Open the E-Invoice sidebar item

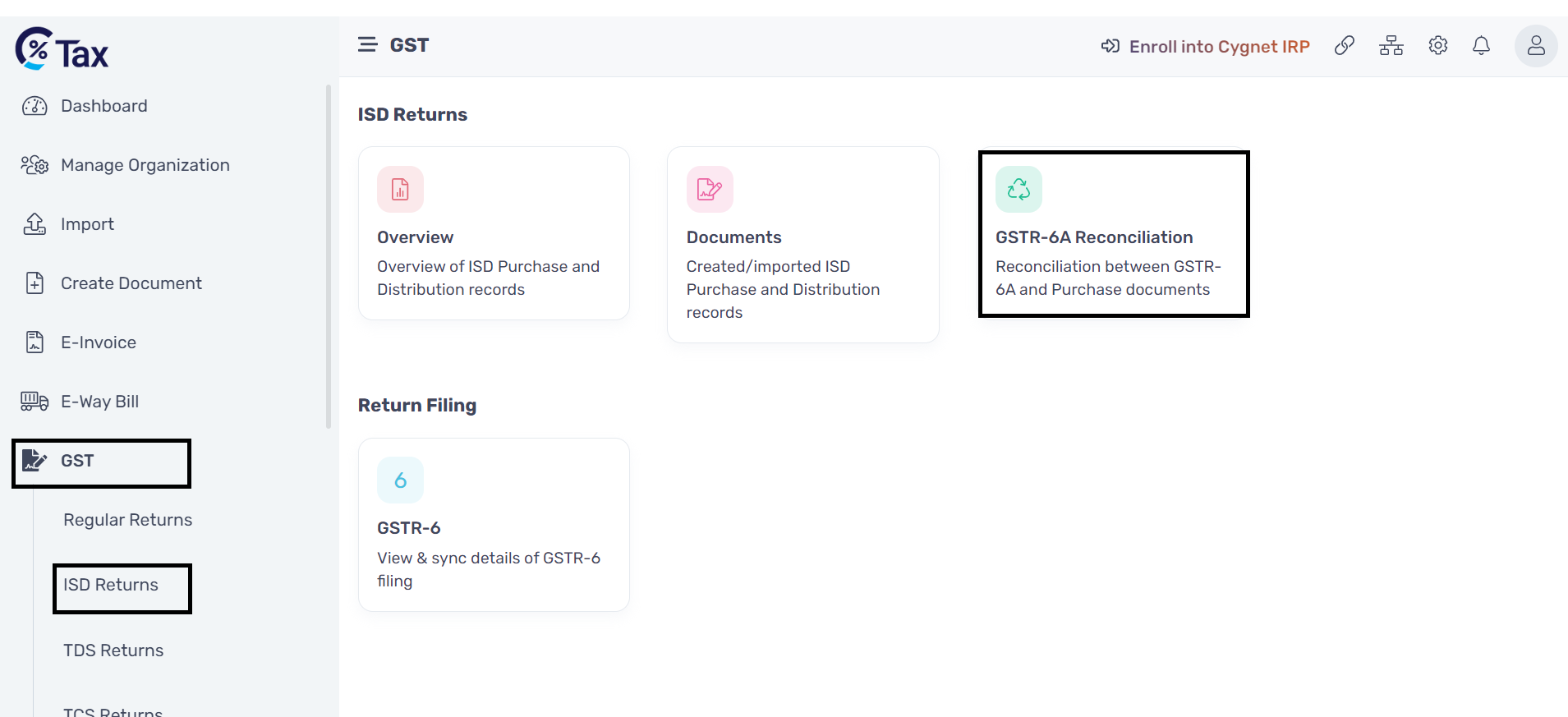pos(79,342)
